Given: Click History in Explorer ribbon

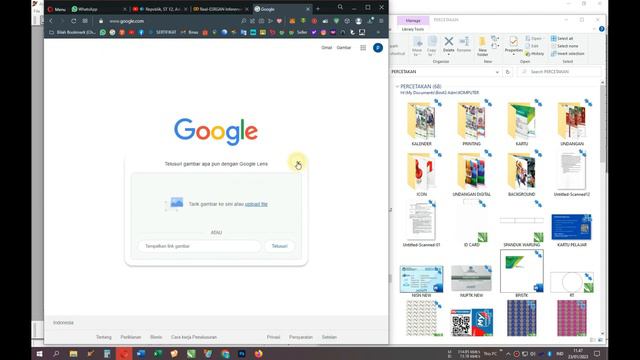Looking at the screenshot, I should [x=535, y=54].
